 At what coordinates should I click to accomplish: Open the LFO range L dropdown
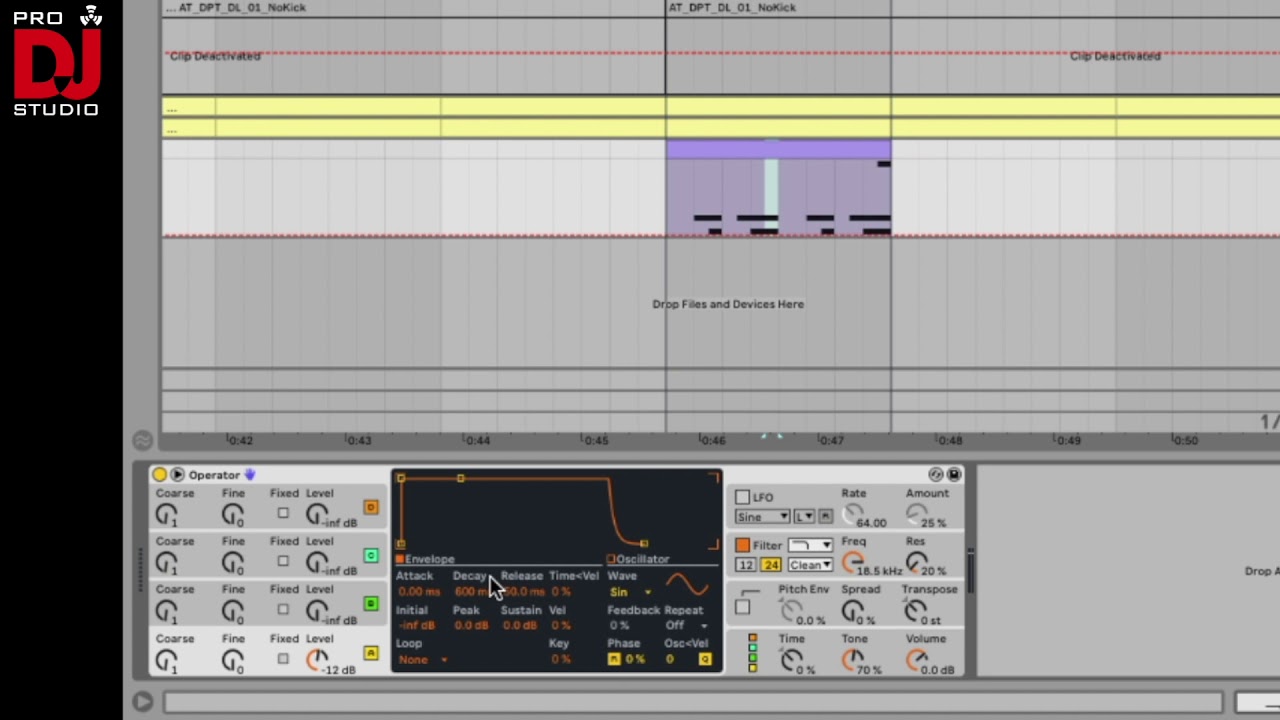pyautogui.click(x=804, y=517)
